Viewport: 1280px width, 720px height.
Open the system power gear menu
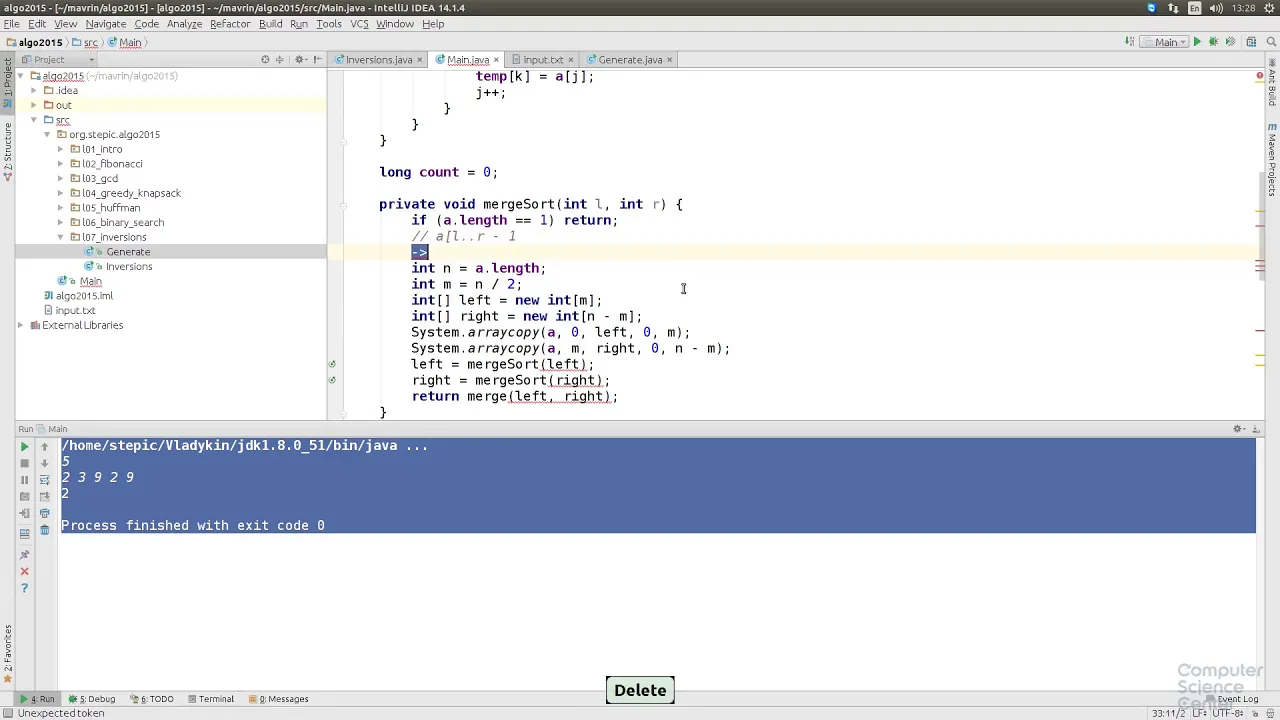(x=1270, y=8)
